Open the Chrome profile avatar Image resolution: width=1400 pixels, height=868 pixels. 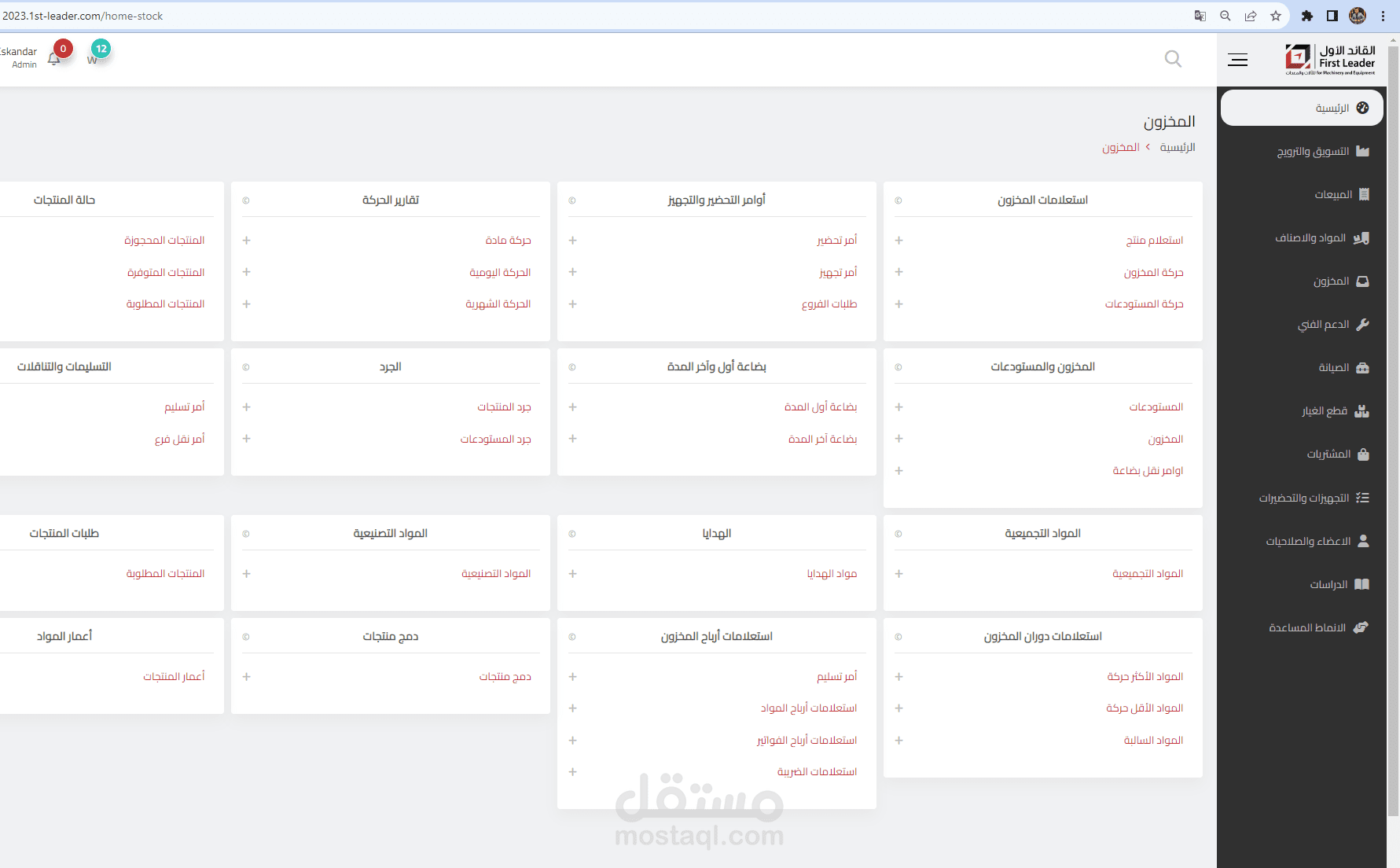click(1358, 16)
